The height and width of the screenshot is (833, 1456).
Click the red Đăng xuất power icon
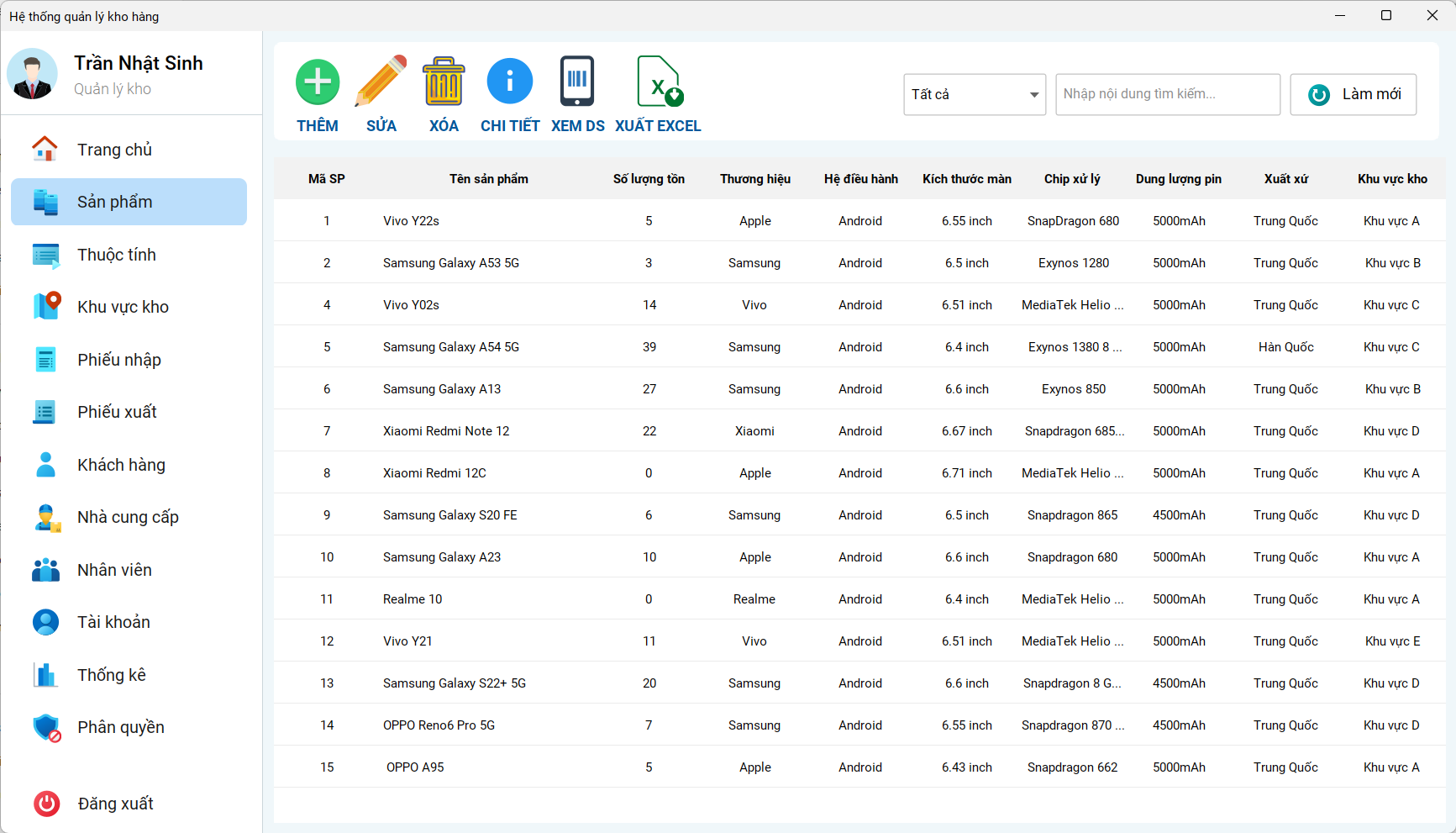click(x=47, y=804)
